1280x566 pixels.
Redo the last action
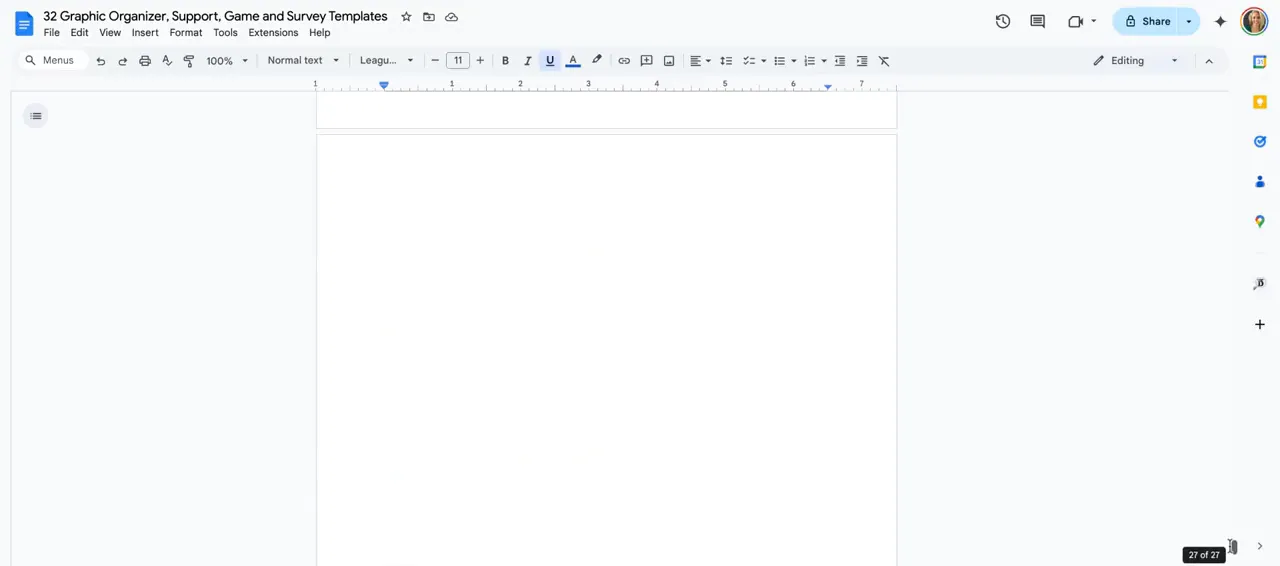point(122,61)
